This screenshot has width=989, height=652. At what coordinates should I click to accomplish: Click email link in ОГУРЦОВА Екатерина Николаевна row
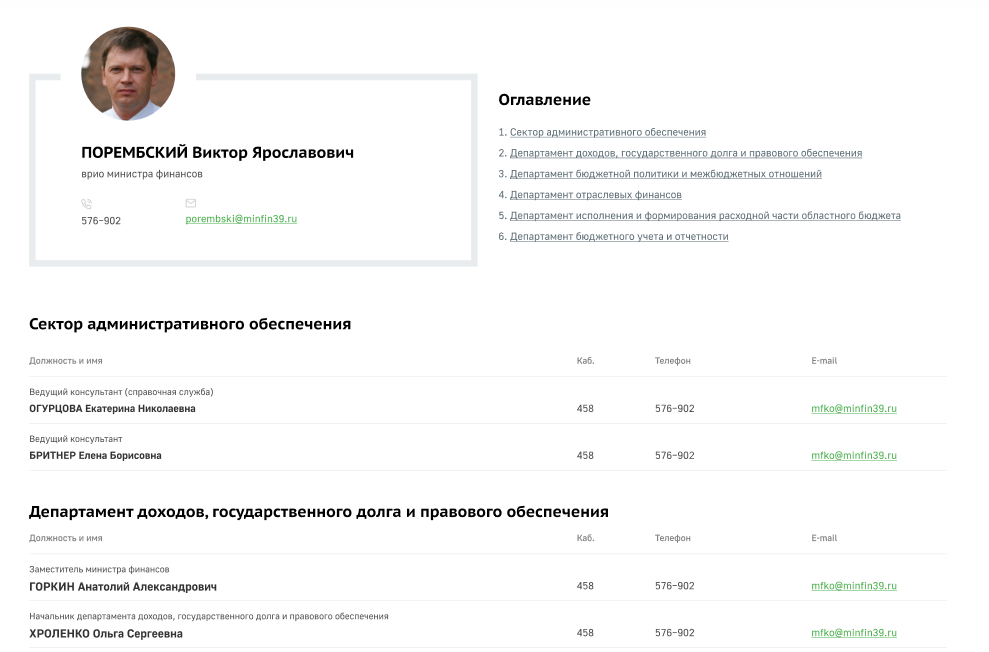(853, 408)
